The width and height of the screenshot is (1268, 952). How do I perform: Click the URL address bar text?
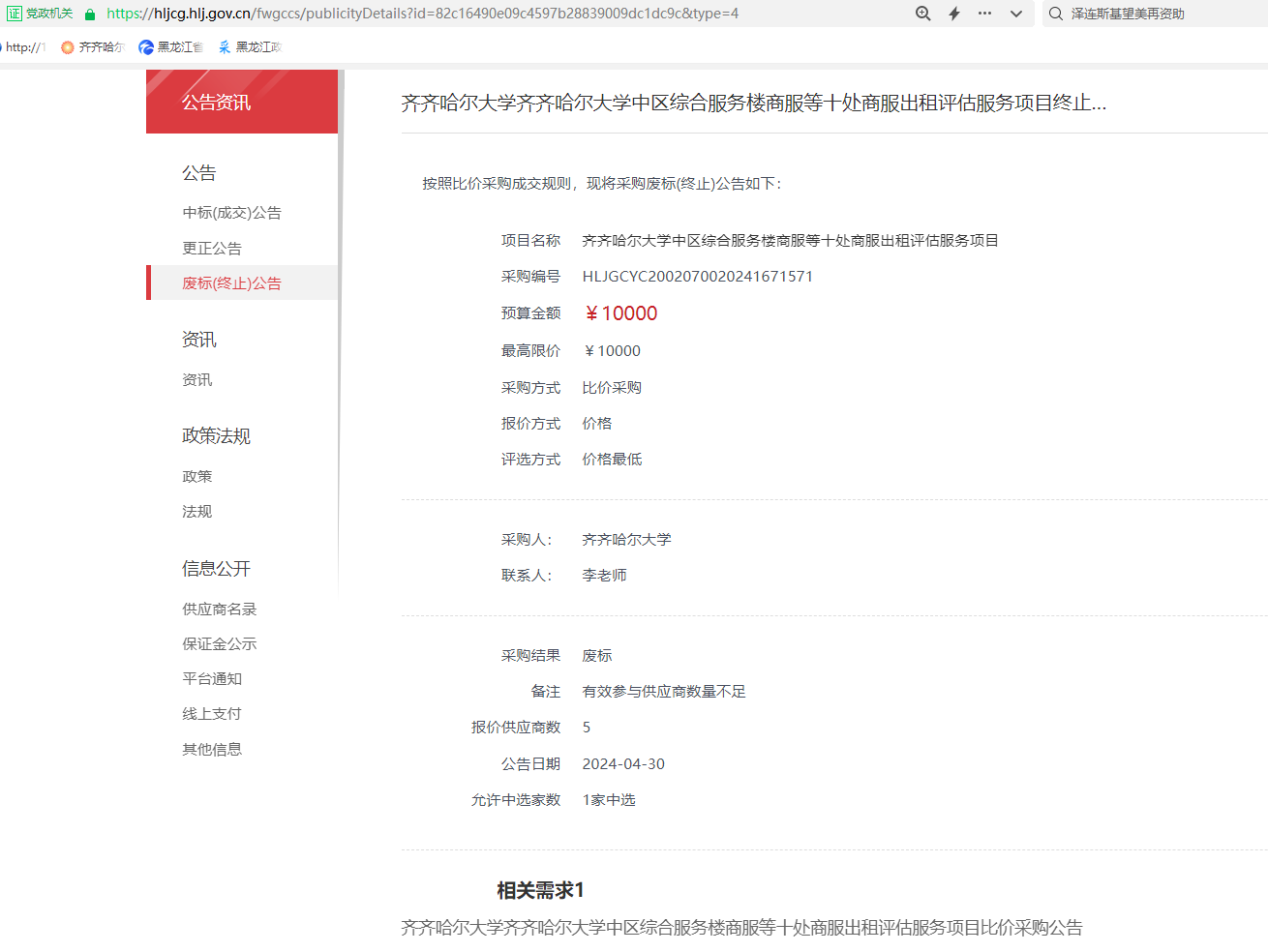(422, 14)
